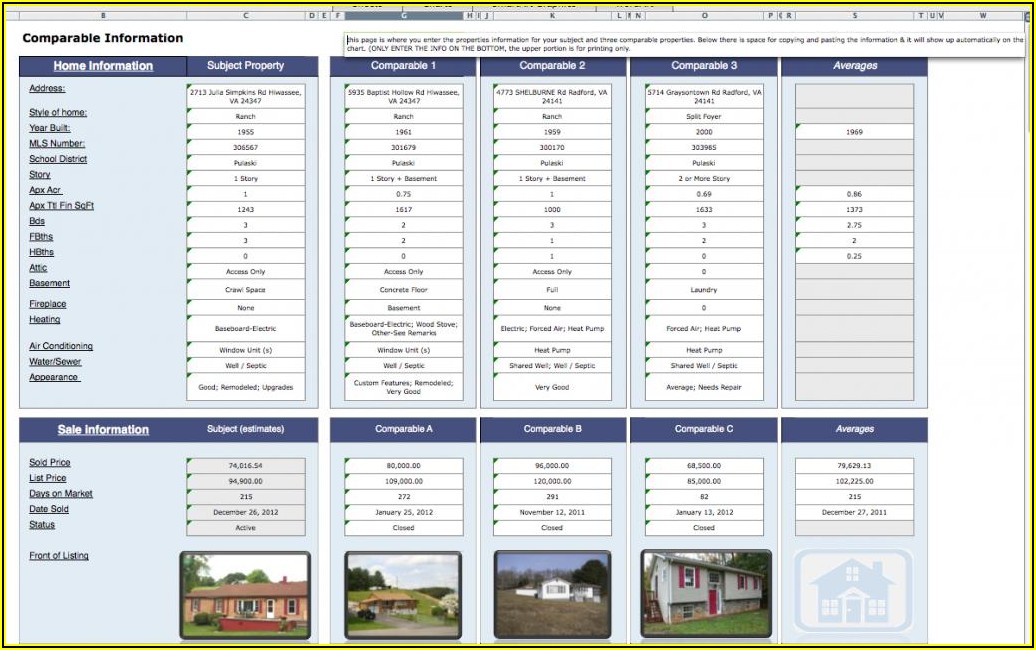Click the Comparable 1 MLS Number cell 301679
This screenshot has width=1036, height=650.
coord(404,147)
